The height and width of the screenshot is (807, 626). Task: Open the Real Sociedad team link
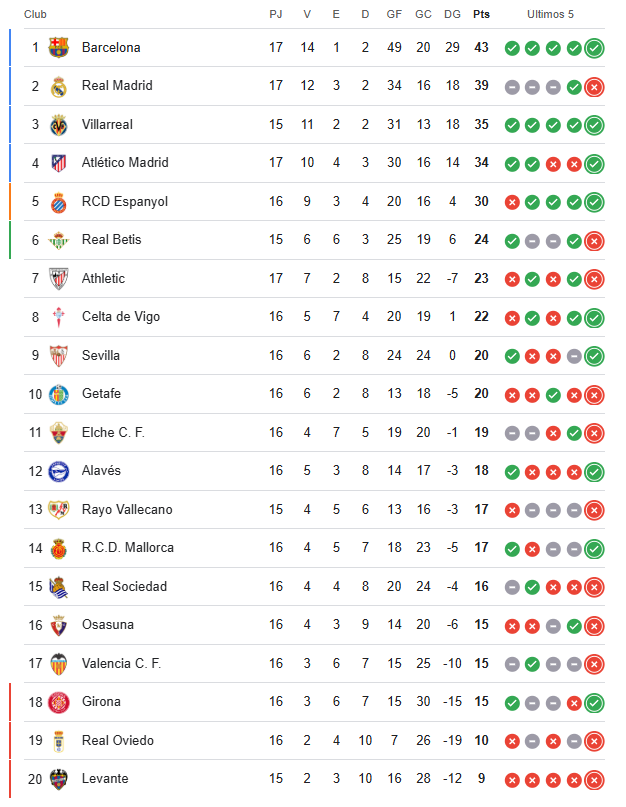tap(124, 586)
